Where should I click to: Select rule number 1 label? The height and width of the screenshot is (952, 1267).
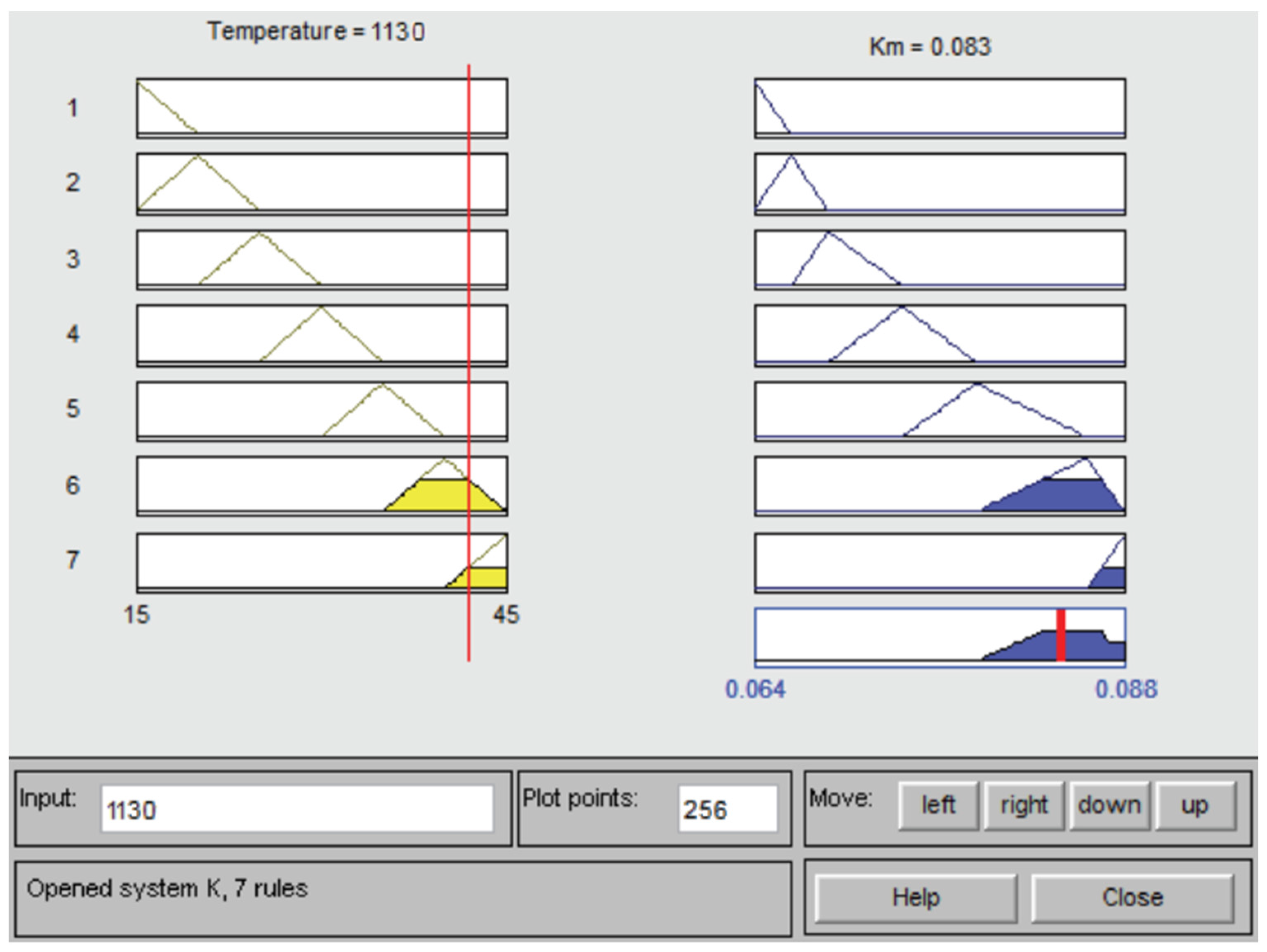tap(73, 108)
